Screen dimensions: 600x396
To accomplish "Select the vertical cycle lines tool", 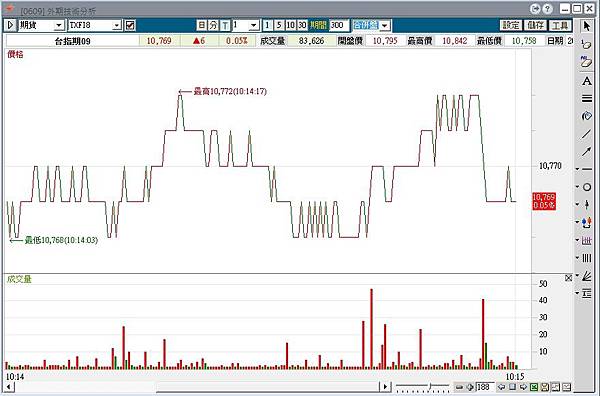I will click(587, 258).
